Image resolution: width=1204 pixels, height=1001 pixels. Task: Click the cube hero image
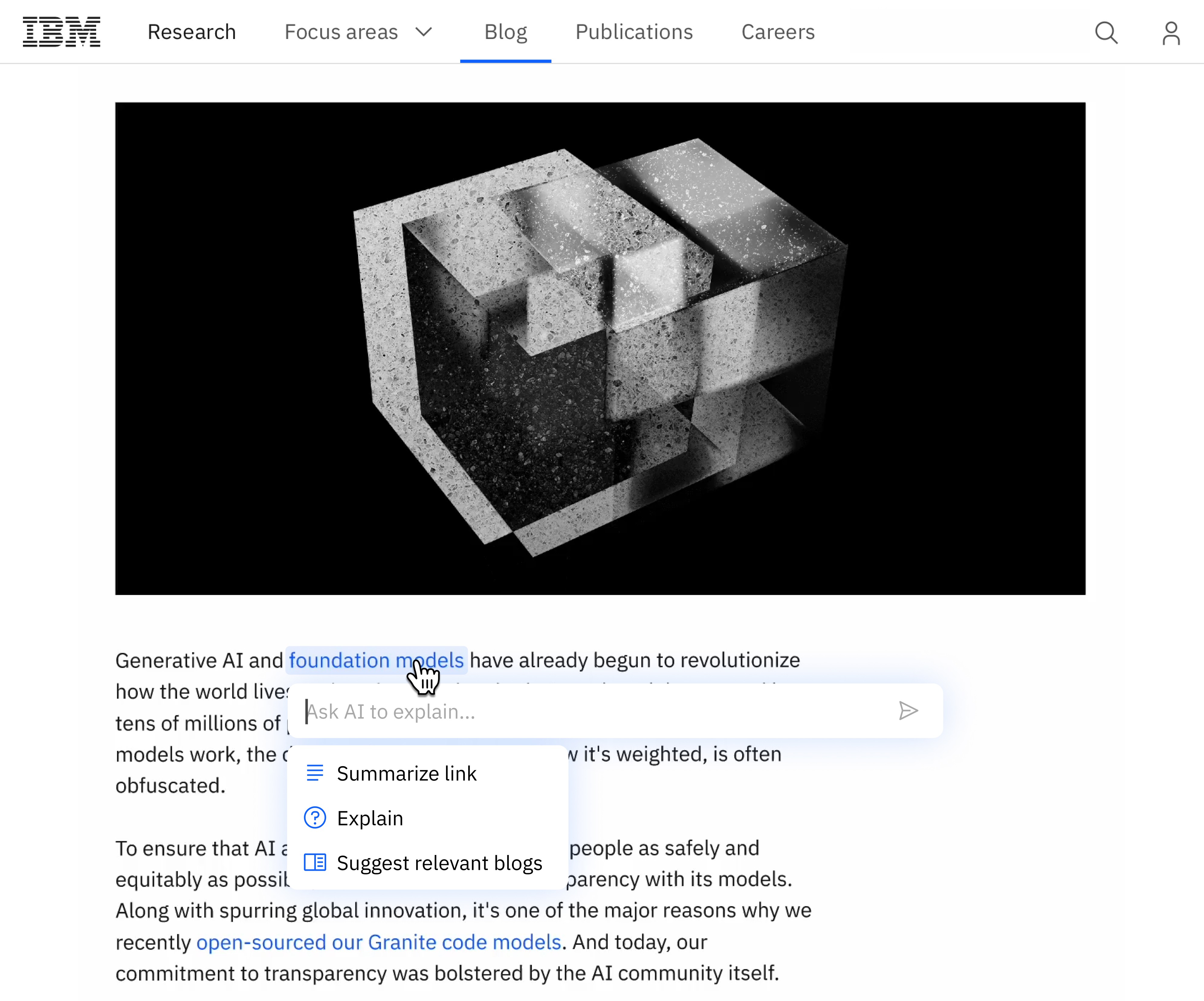coord(600,348)
